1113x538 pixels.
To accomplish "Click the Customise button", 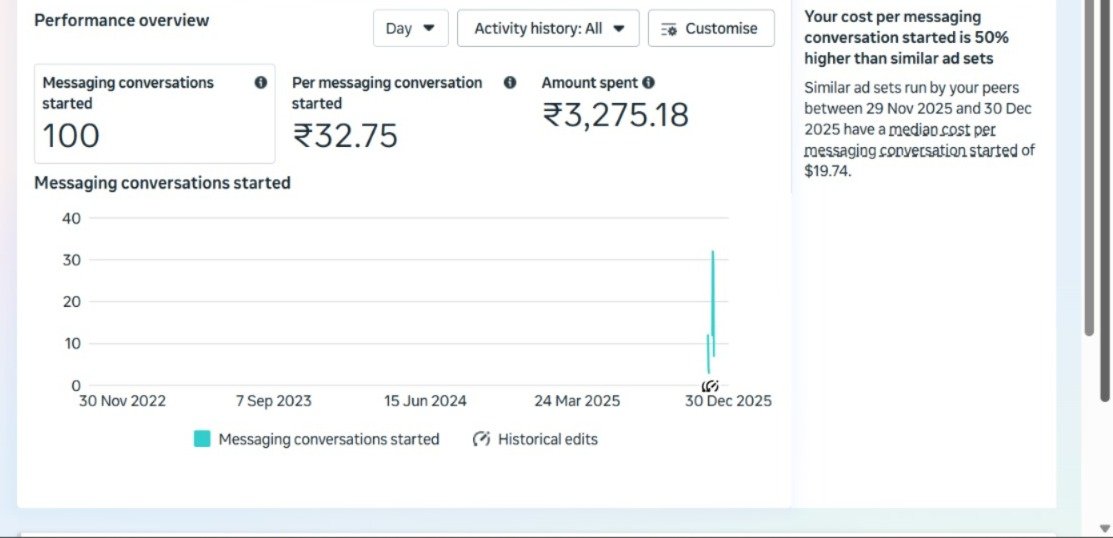I will [710, 28].
